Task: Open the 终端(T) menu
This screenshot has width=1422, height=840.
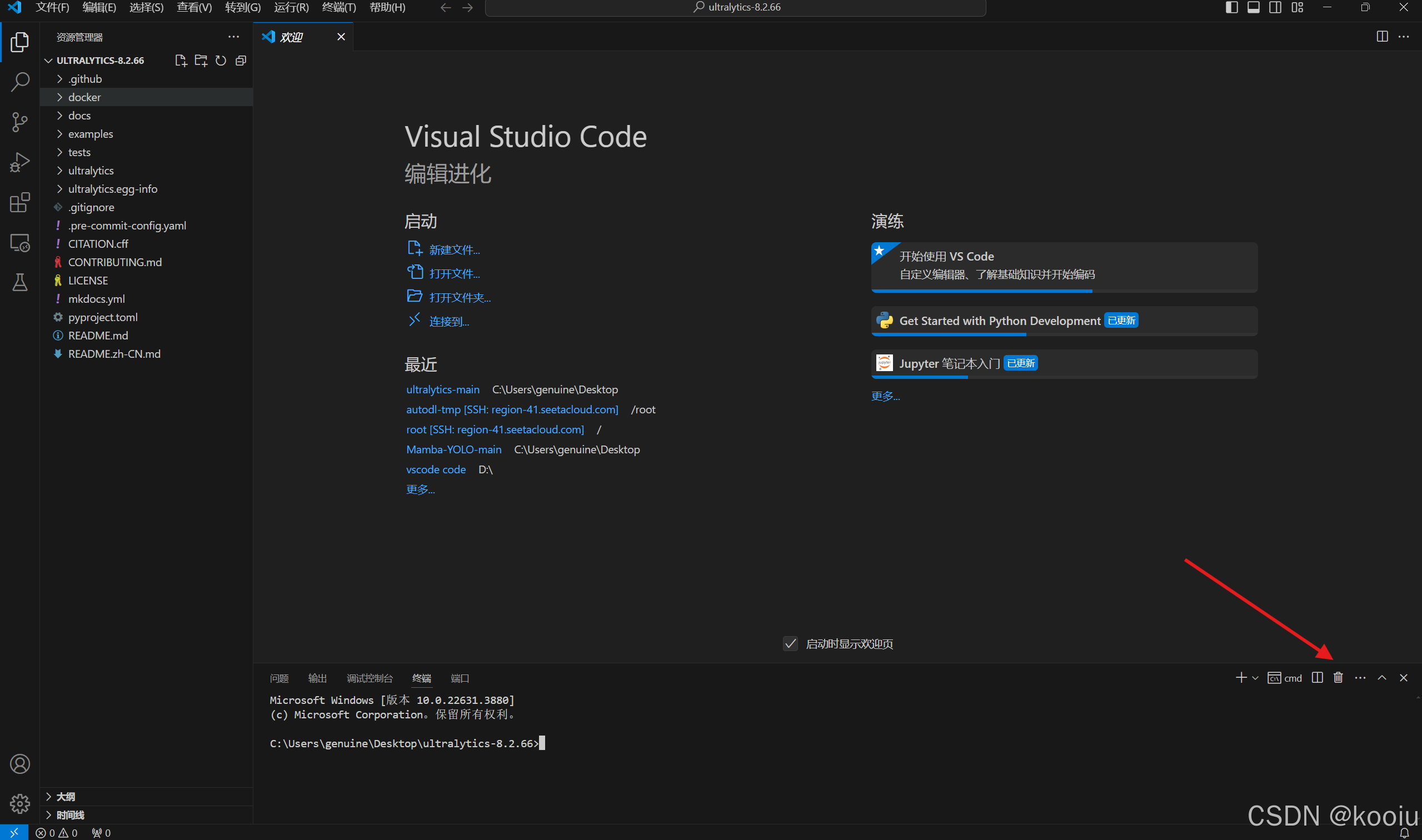Action: 338,7
